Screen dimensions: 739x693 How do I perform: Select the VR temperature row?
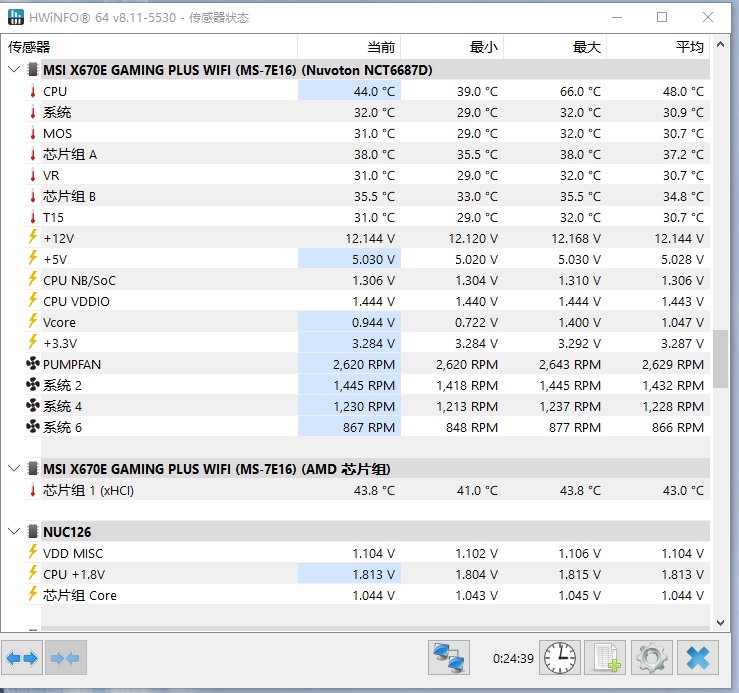[x=367, y=175]
